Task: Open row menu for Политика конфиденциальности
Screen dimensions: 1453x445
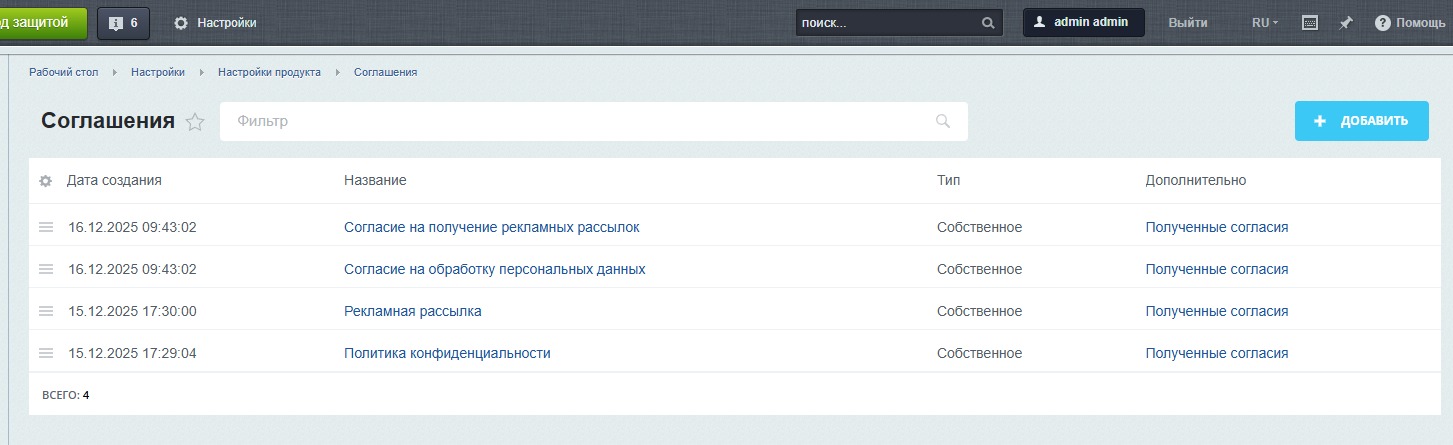Action: click(x=46, y=353)
